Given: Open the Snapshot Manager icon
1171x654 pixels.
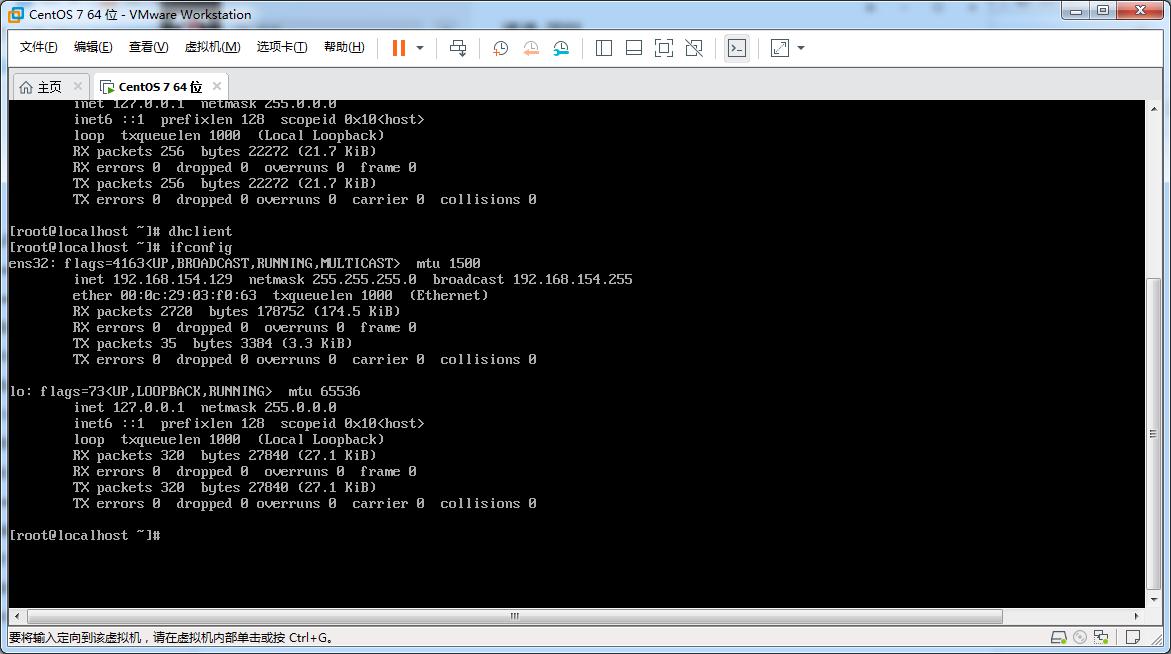Looking at the screenshot, I should (561, 47).
